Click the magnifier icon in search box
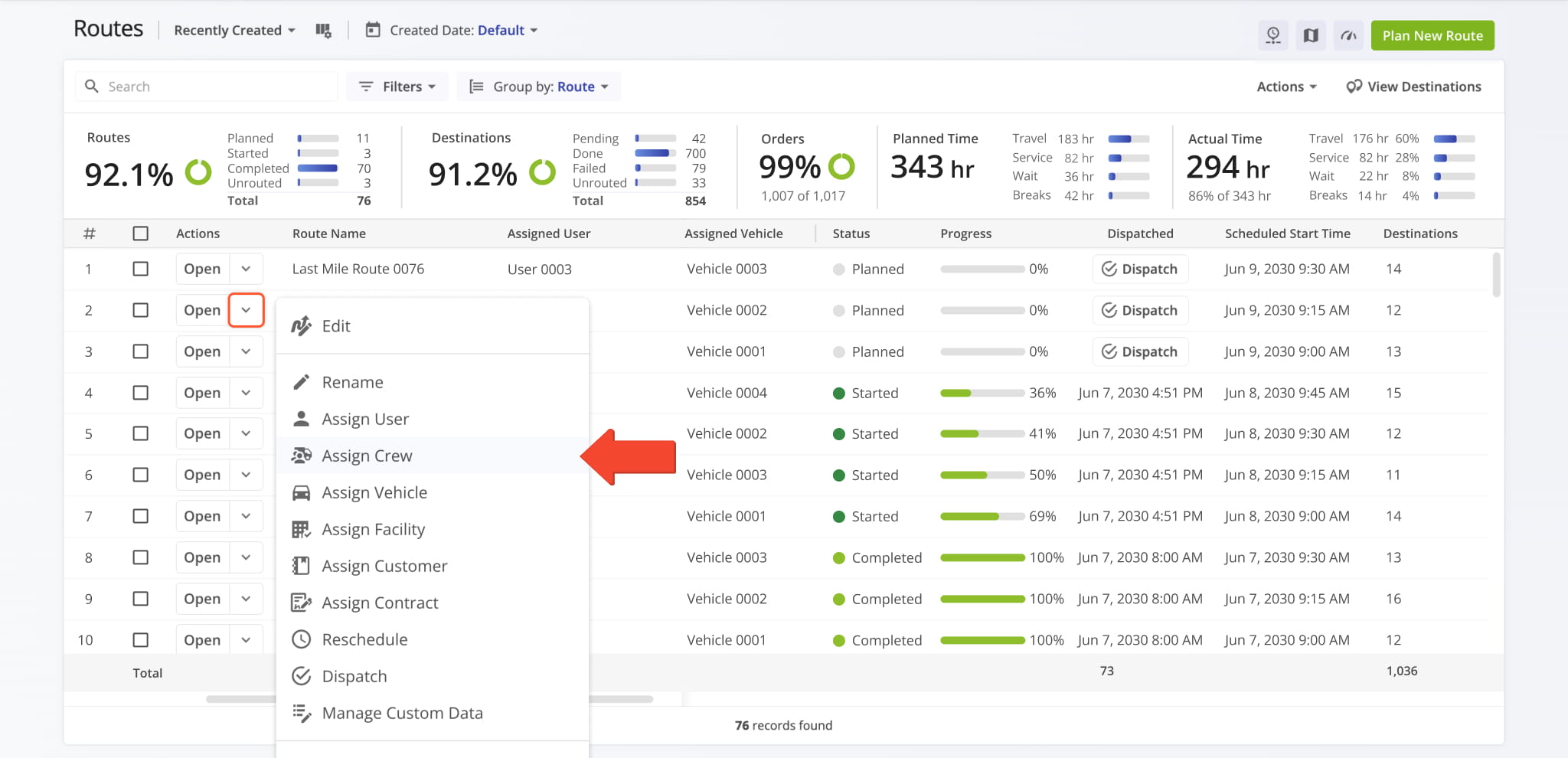This screenshot has height=758, width=1568. point(92,87)
